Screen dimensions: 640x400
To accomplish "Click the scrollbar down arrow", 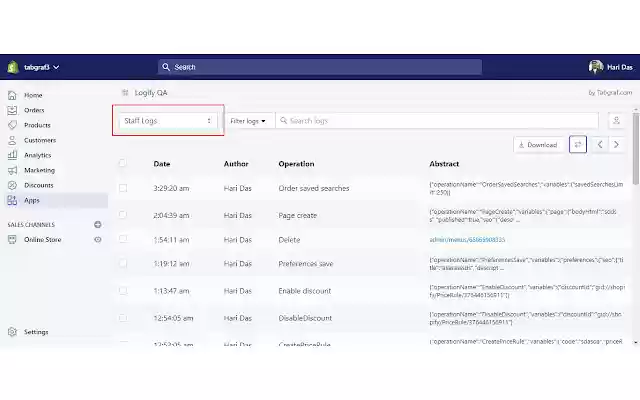I will coord(636,342).
